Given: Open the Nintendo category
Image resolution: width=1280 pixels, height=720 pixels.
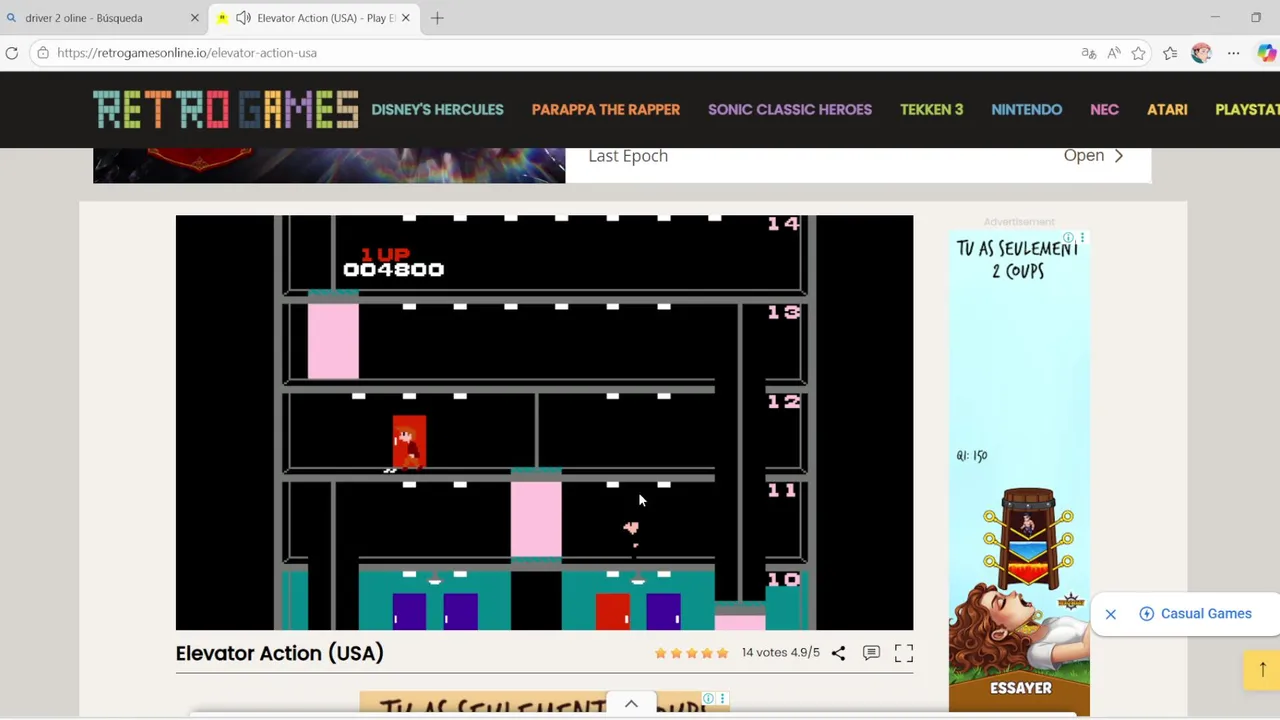Looking at the screenshot, I should pos(1027,110).
